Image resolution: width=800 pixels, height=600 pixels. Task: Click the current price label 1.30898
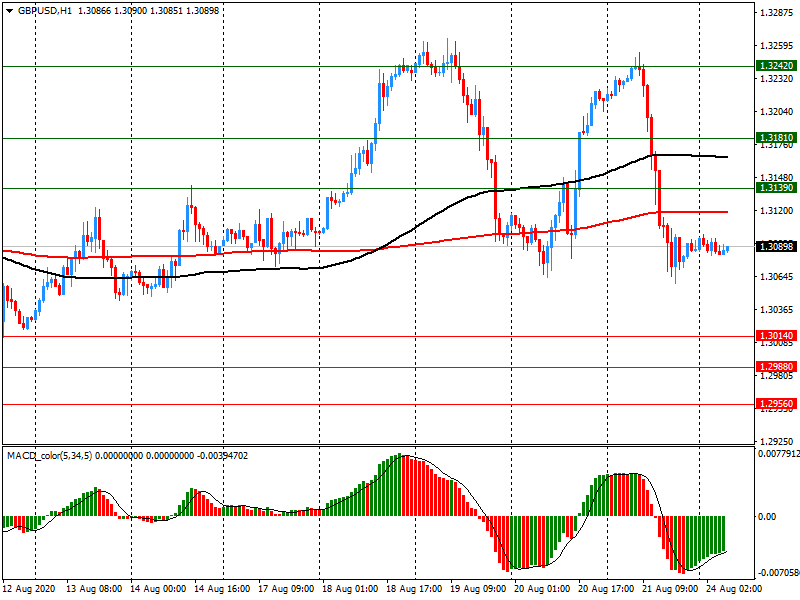click(777, 247)
